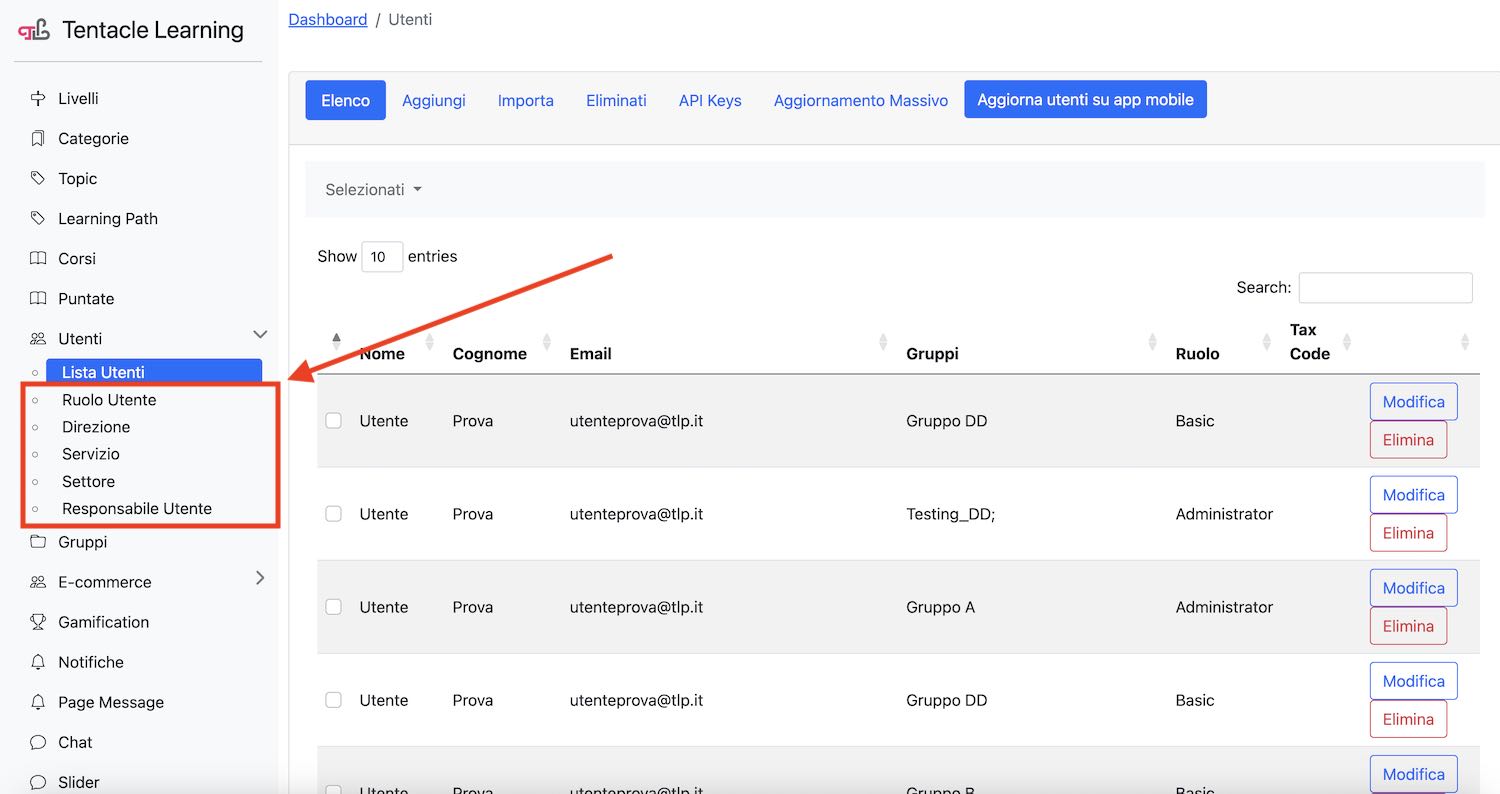This screenshot has width=1500, height=794.
Task: Tick the checkbox for the Gruppo DD Basic user
Action: 334,421
